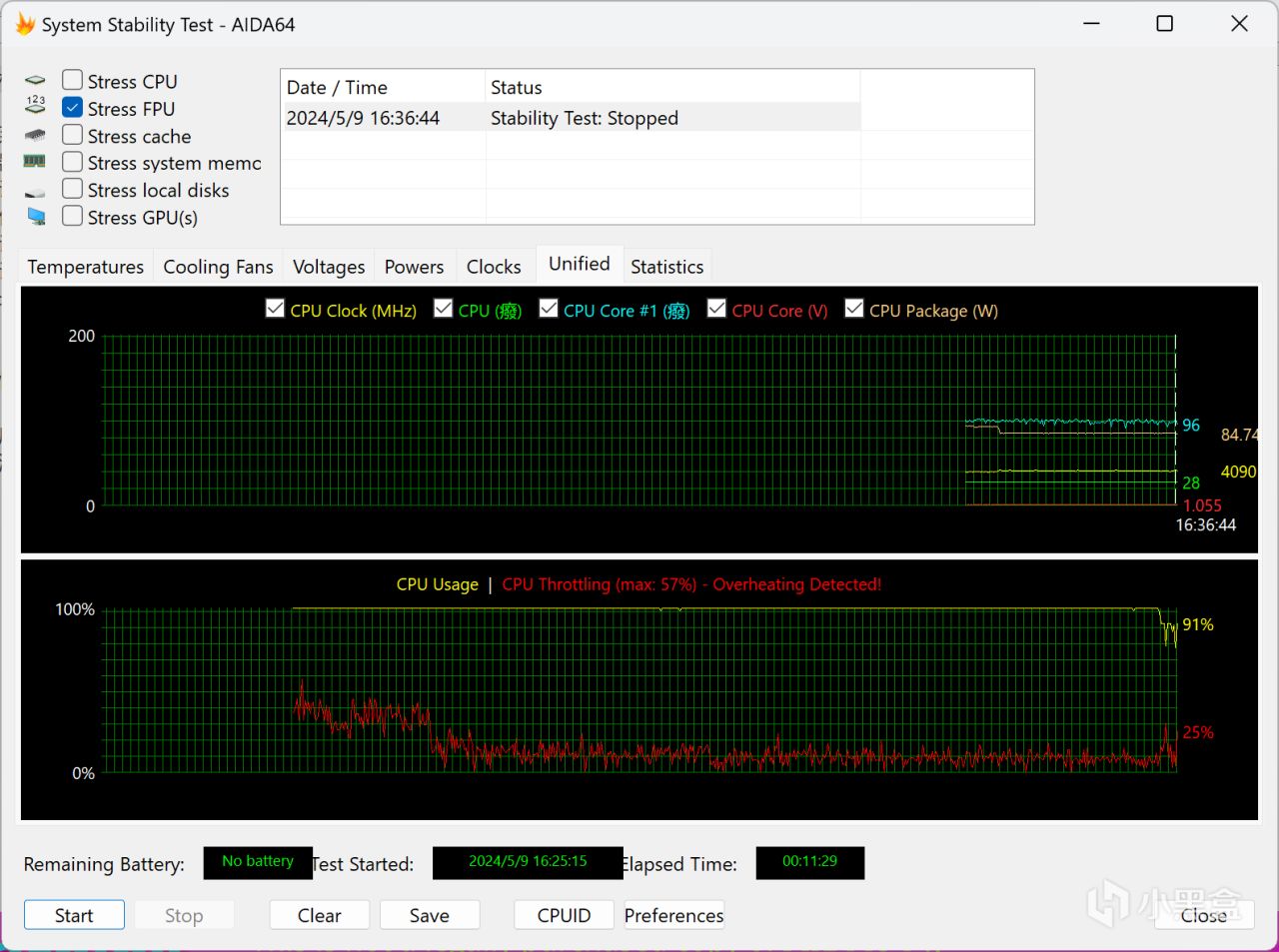Hide the CPU Core (V) graph line
The image size is (1279, 952).
coord(716,309)
